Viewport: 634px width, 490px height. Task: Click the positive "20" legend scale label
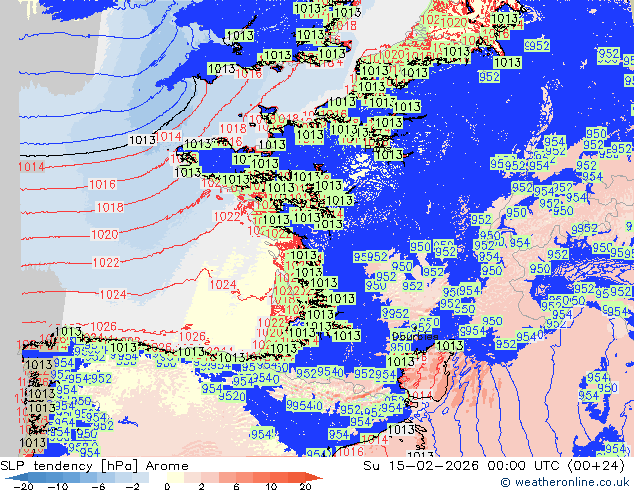click(x=305, y=486)
